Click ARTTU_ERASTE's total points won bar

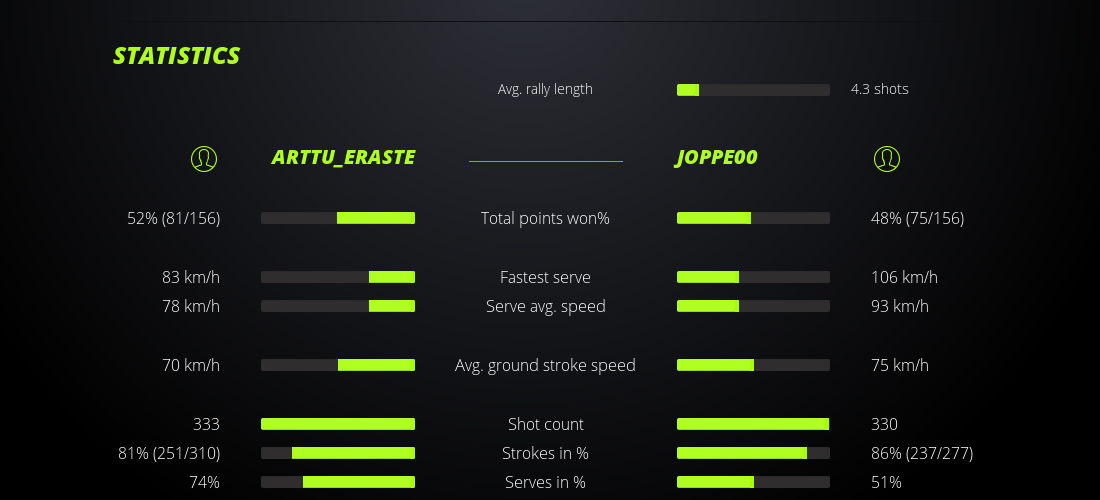click(x=338, y=218)
